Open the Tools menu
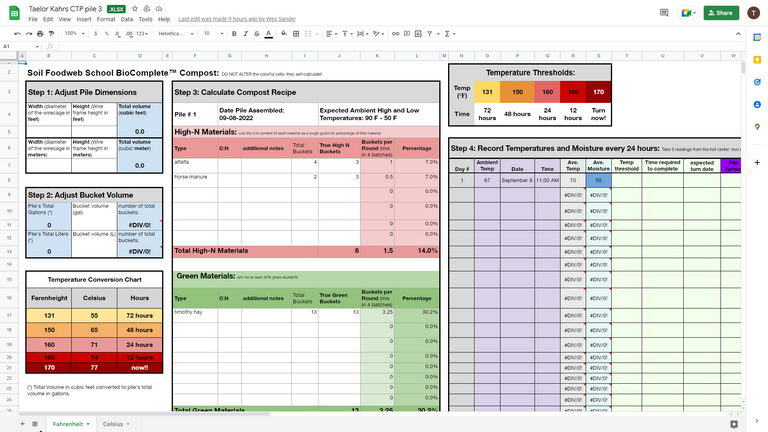This screenshot has height=432, width=768. tap(145, 20)
